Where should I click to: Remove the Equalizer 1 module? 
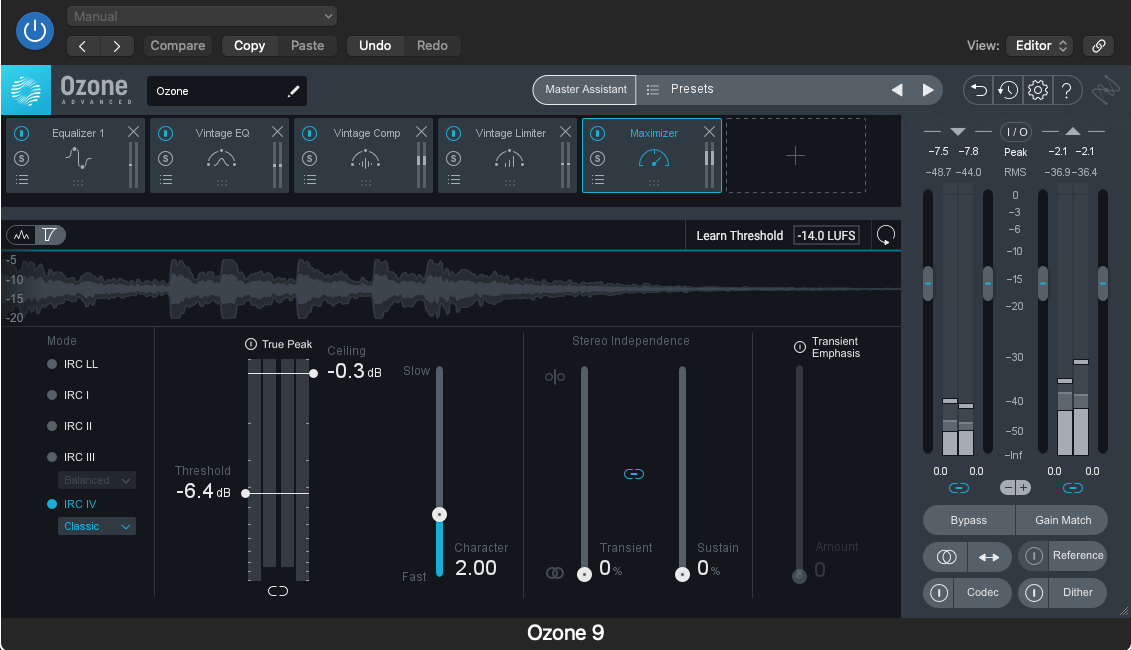133,131
